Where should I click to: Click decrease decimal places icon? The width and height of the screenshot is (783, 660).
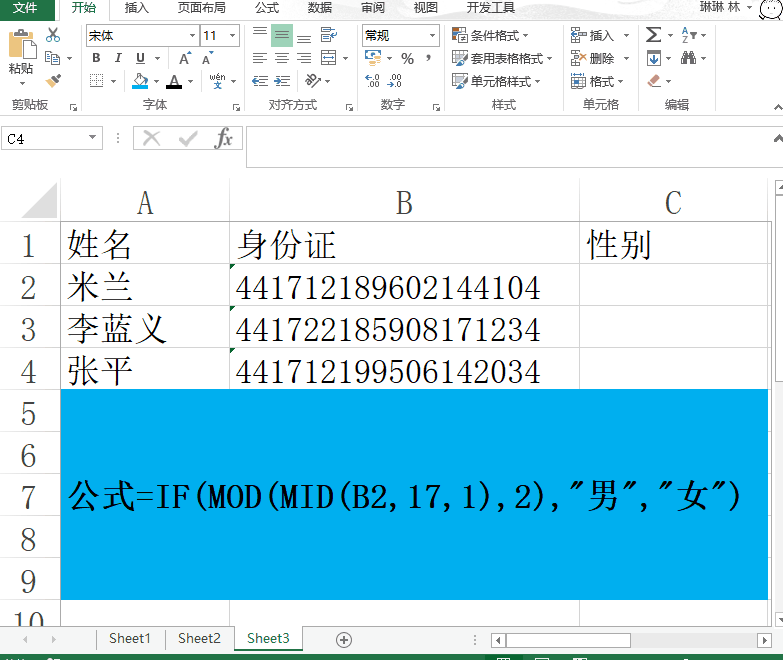coord(394,80)
